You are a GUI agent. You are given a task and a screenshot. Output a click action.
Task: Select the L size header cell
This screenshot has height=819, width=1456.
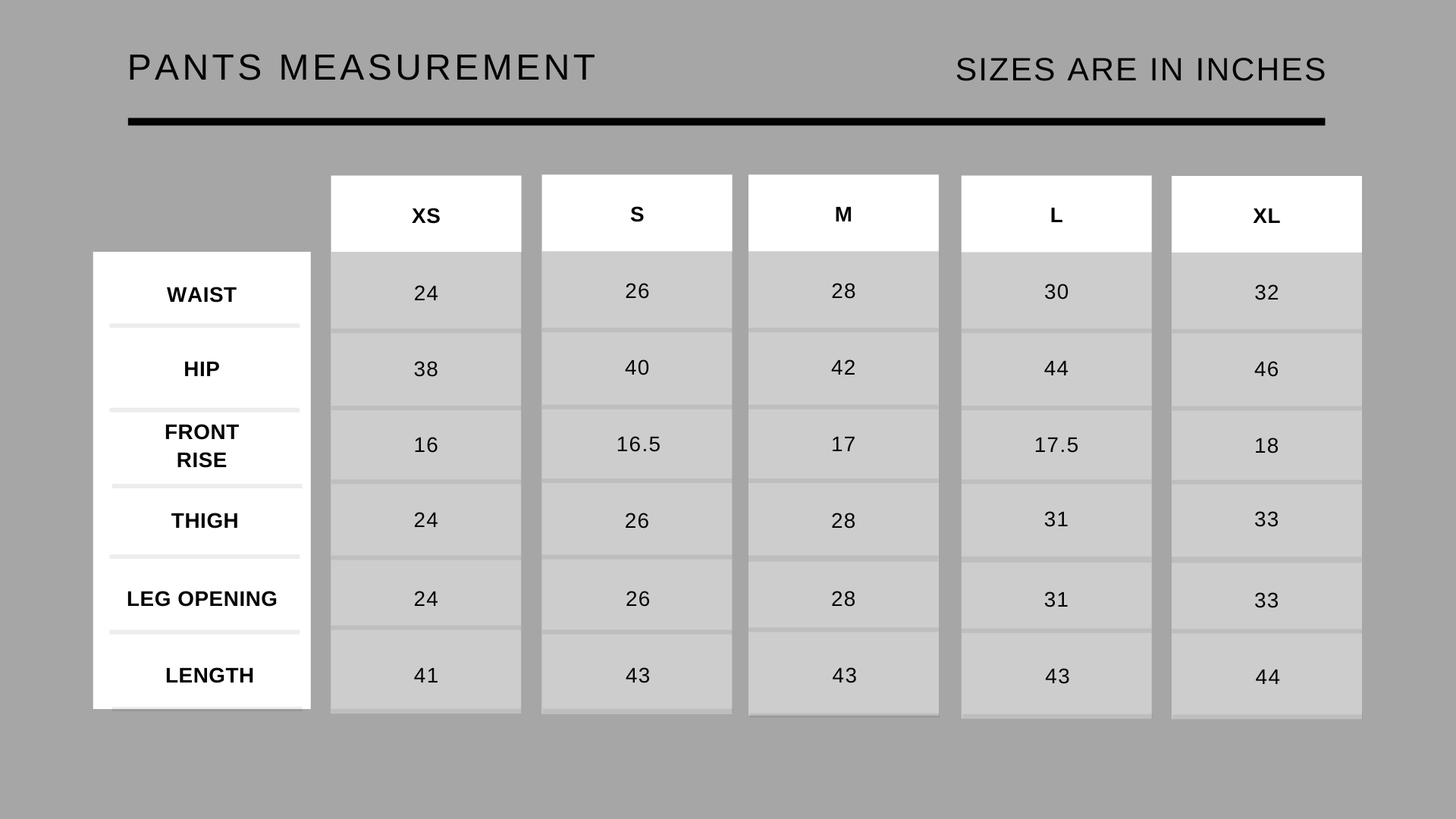pyautogui.click(x=1056, y=215)
